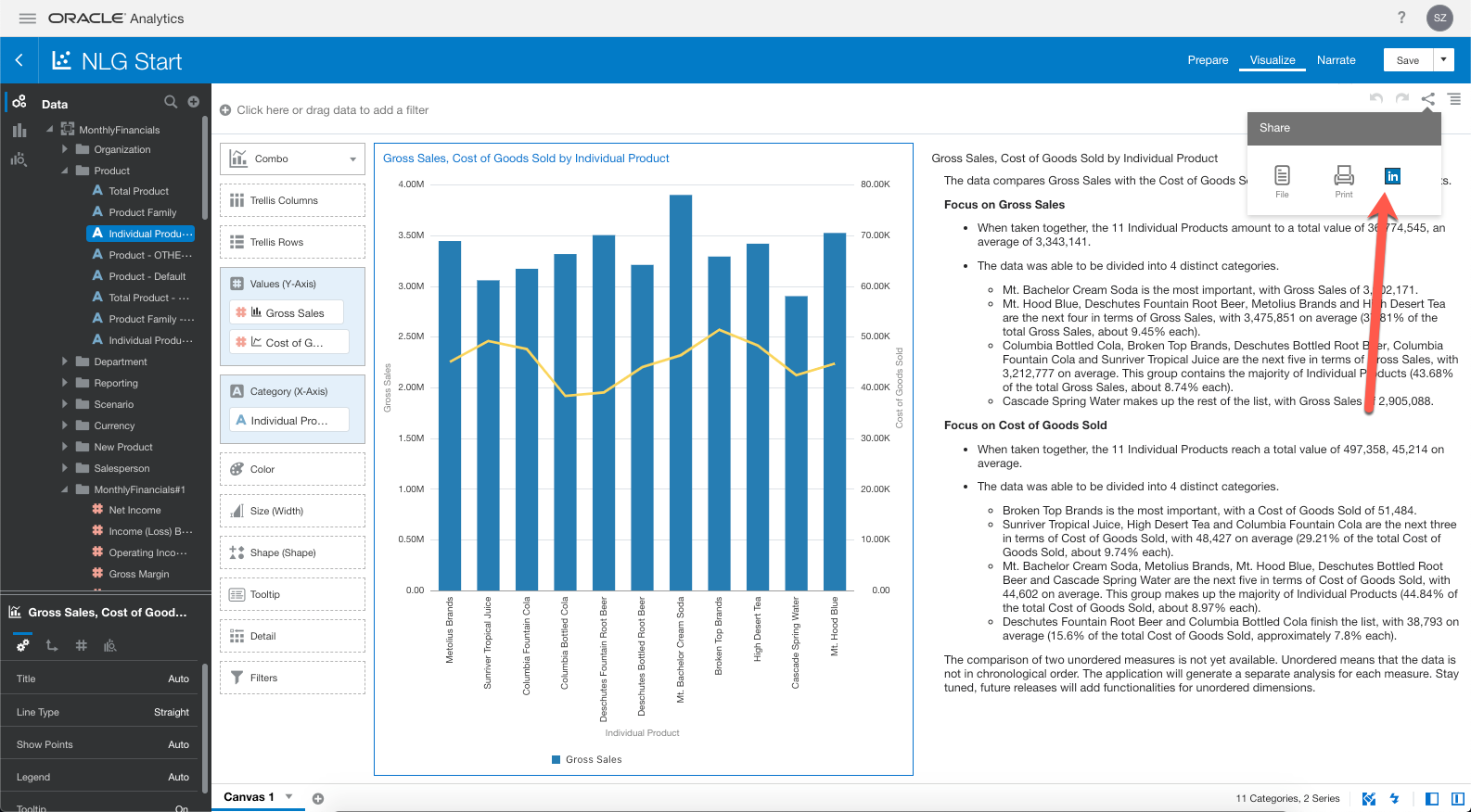
Task: Click the Save button
Action: tap(1407, 60)
